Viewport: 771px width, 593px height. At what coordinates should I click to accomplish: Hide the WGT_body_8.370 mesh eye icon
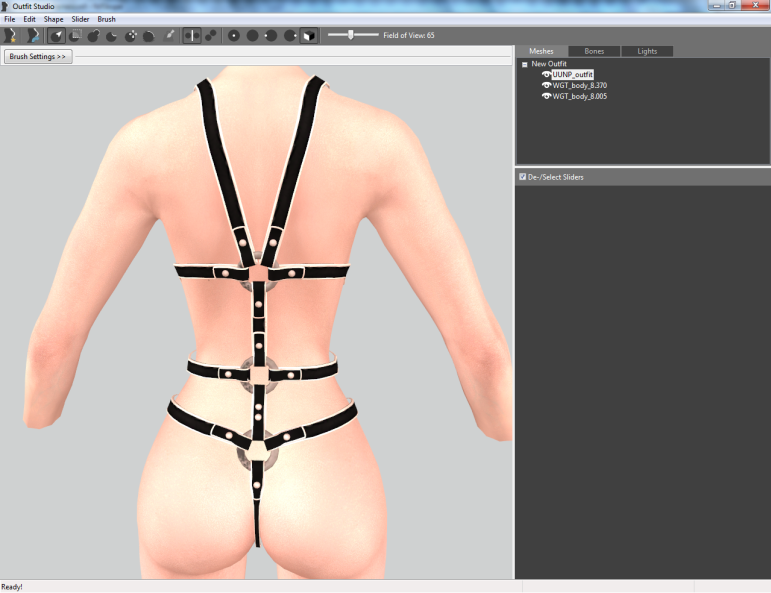click(546, 86)
